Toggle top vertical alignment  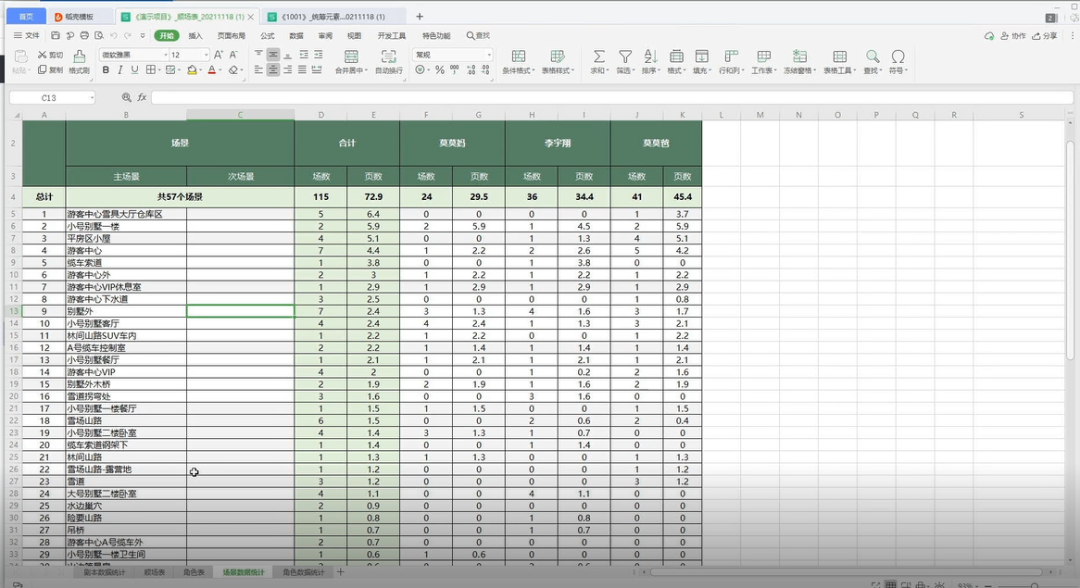[x=259, y=54]
